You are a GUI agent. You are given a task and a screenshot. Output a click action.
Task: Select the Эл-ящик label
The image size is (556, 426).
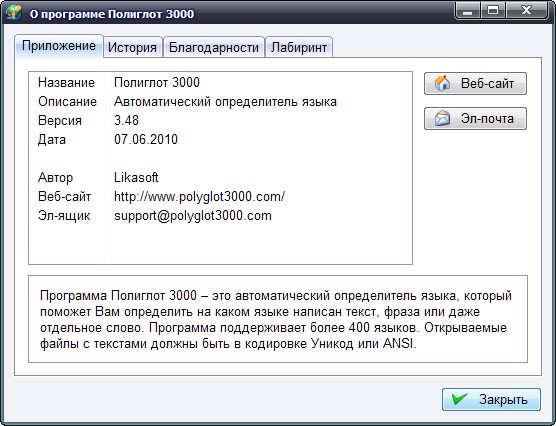coord(64,216)
